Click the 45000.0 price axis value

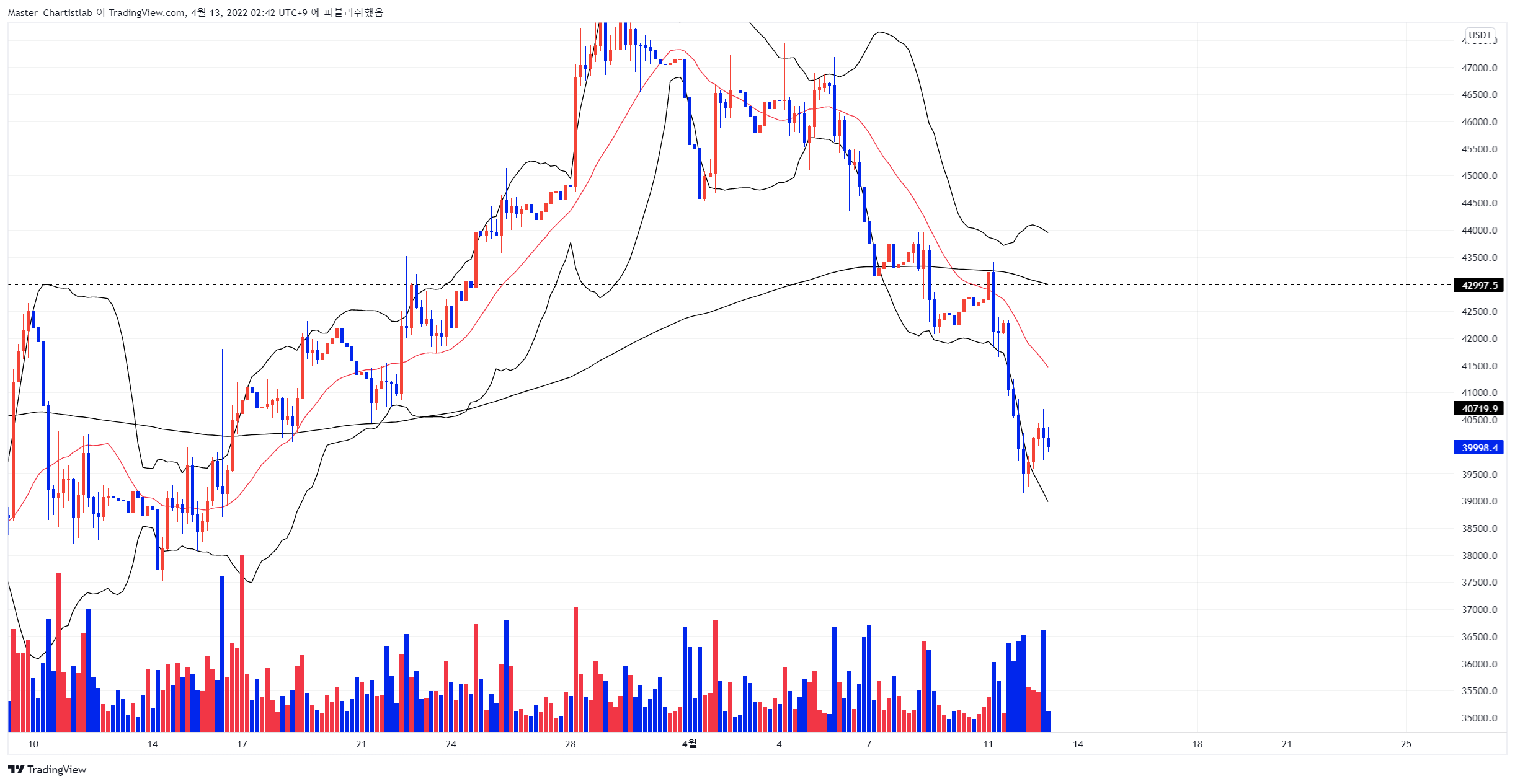coord(1479,176)
